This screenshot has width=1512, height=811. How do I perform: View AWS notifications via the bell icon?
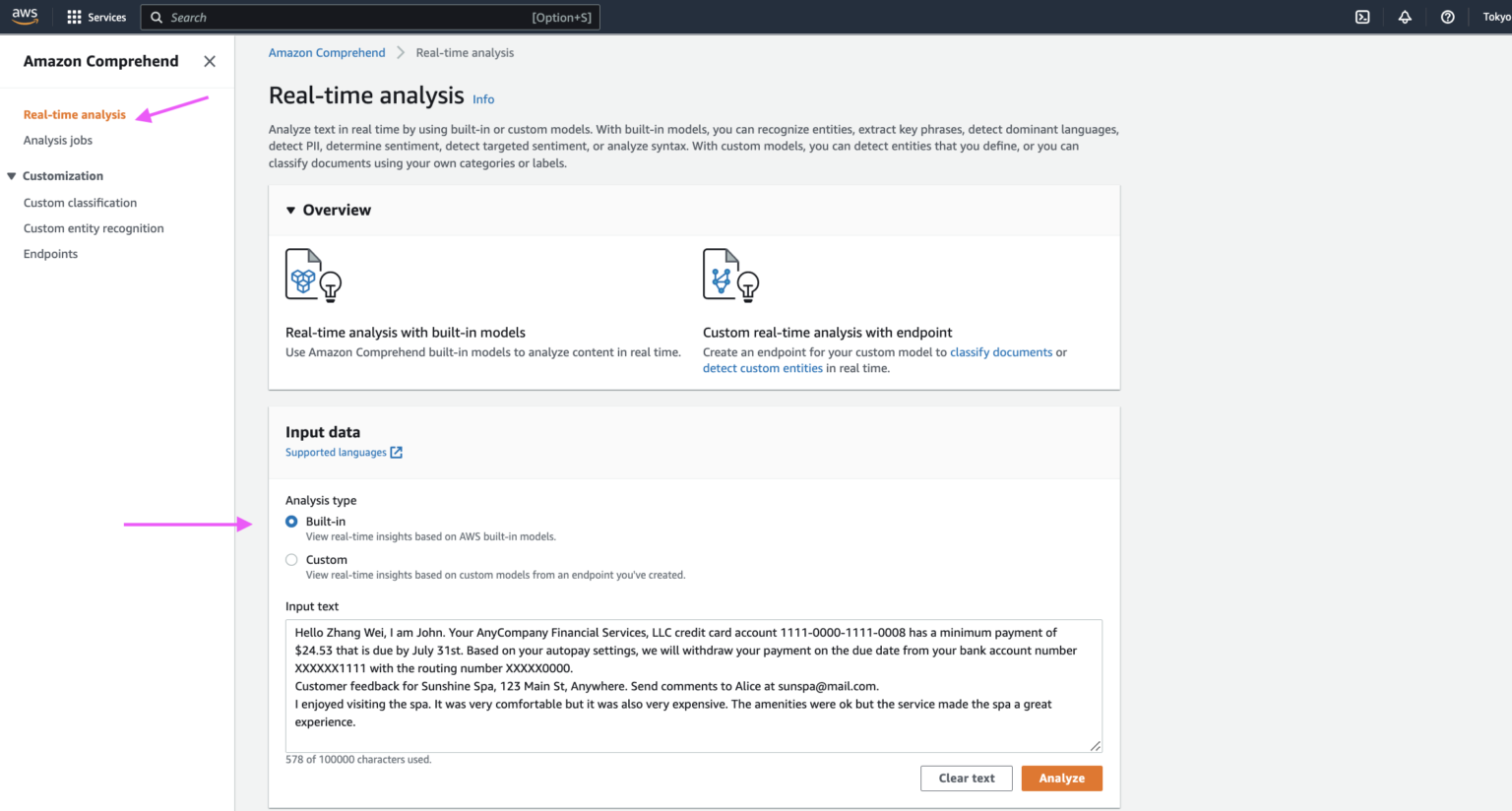[1405, 16]
